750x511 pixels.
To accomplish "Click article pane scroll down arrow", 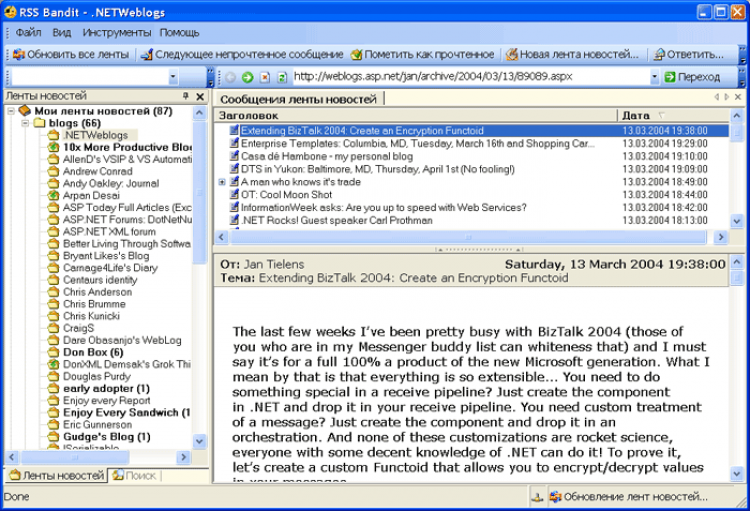I will pos(737,474).
